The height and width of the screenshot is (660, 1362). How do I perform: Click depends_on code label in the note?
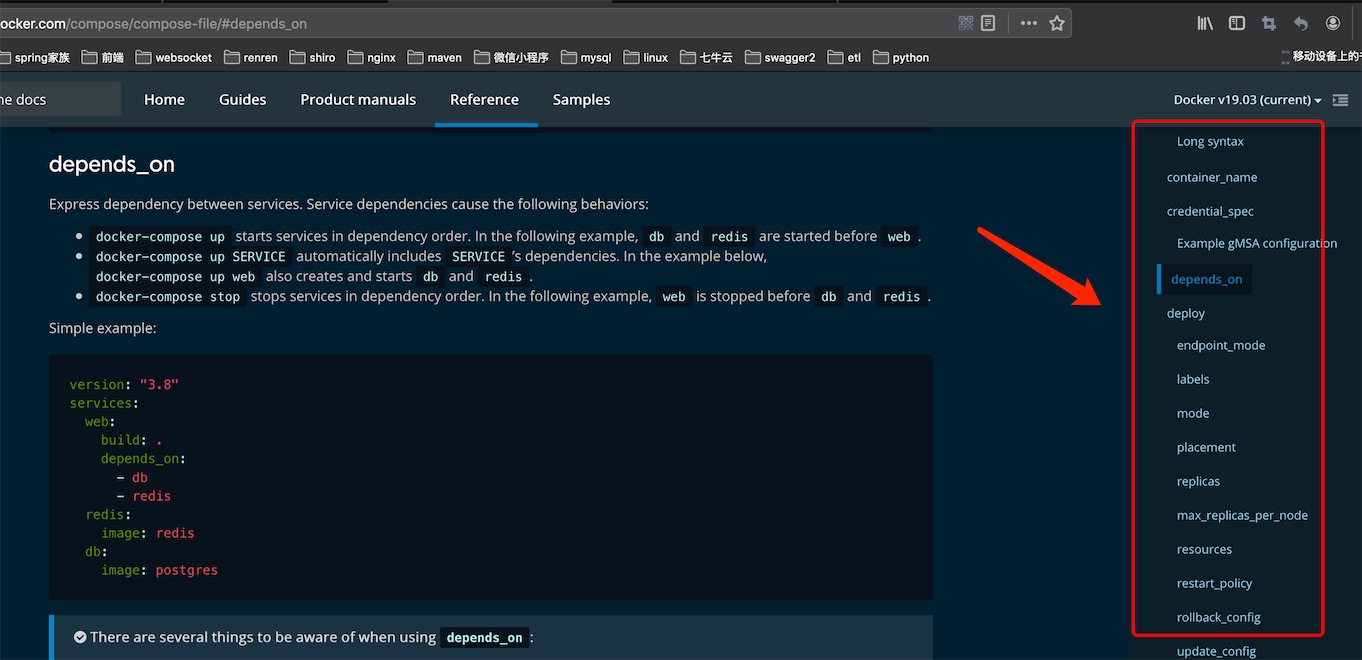(x=484, y=638)
